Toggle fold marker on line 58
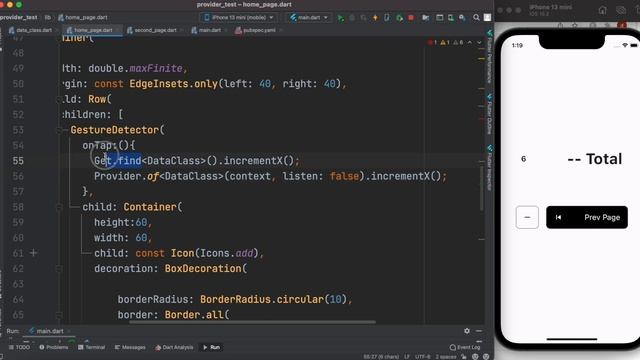Screen dimensions: 640x360 pos(59,207)
